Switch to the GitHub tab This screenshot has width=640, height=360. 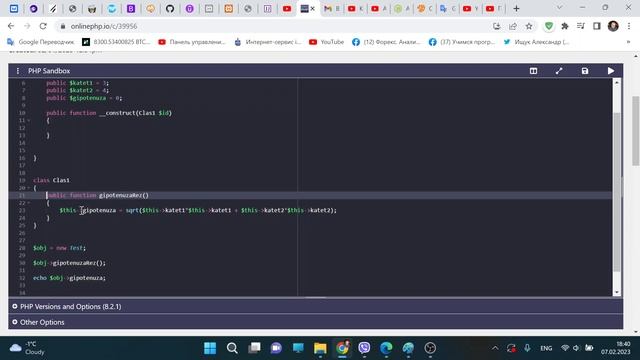170,9
